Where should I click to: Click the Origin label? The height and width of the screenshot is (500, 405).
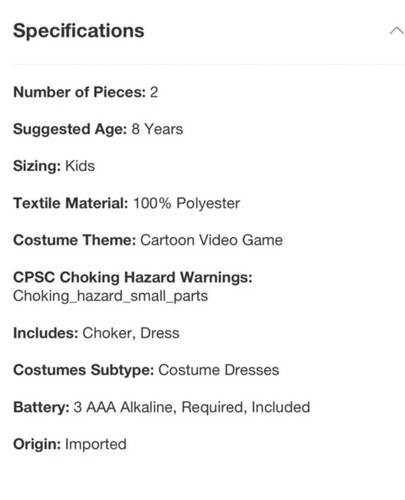pos(37,444)
